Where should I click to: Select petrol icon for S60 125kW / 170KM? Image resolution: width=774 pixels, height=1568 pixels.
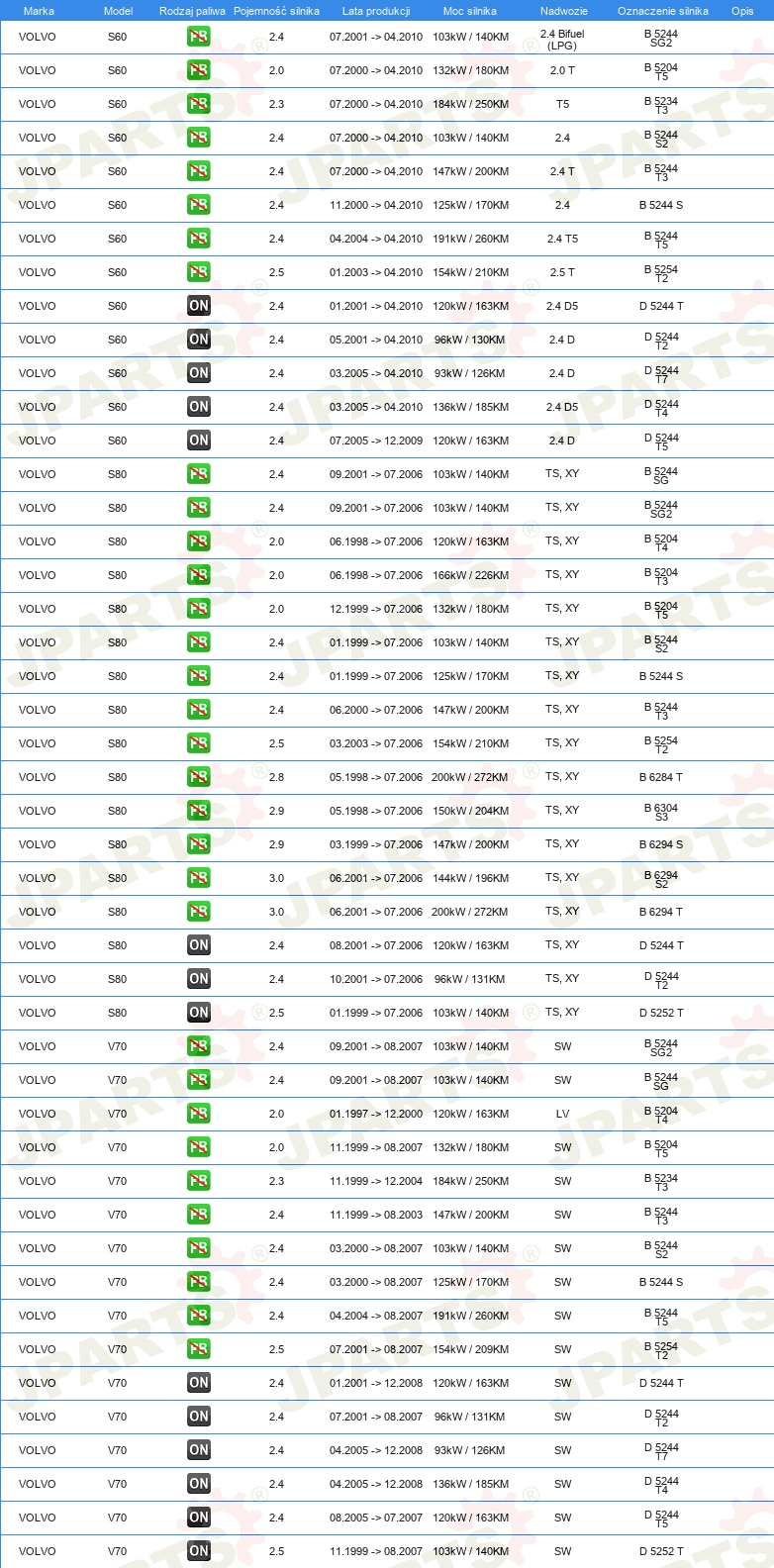(199, 205)
